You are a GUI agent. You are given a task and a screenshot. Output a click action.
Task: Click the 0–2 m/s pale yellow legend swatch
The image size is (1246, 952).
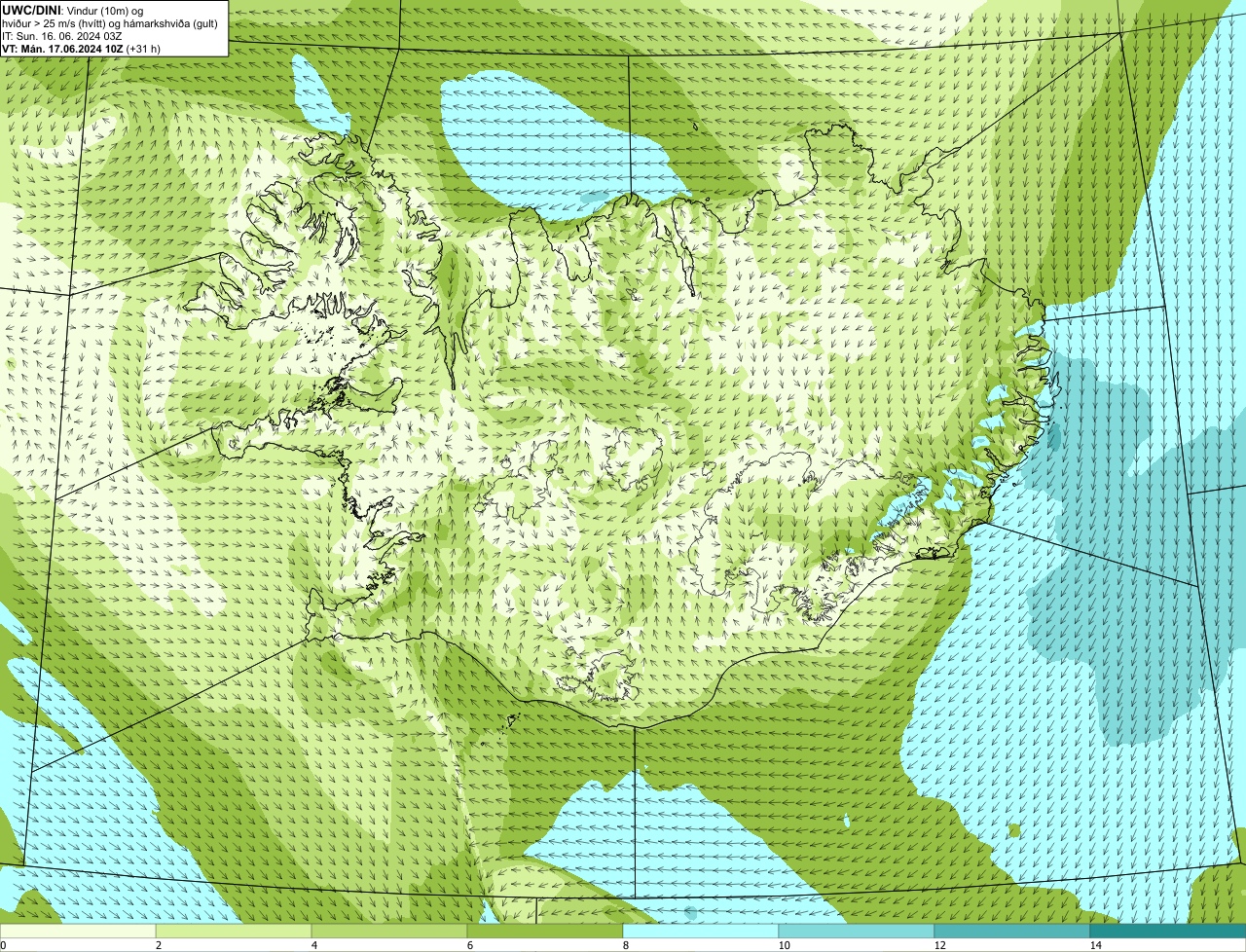tap(78, 931)
